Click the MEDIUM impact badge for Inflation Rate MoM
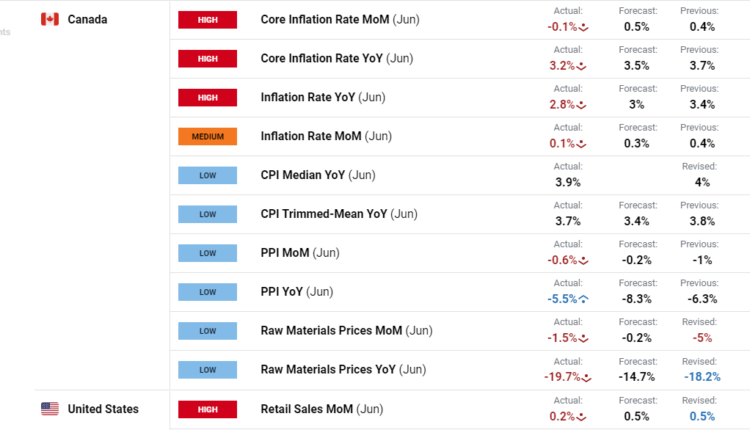The width and height of the screenshot is (750, 430). 207,137
